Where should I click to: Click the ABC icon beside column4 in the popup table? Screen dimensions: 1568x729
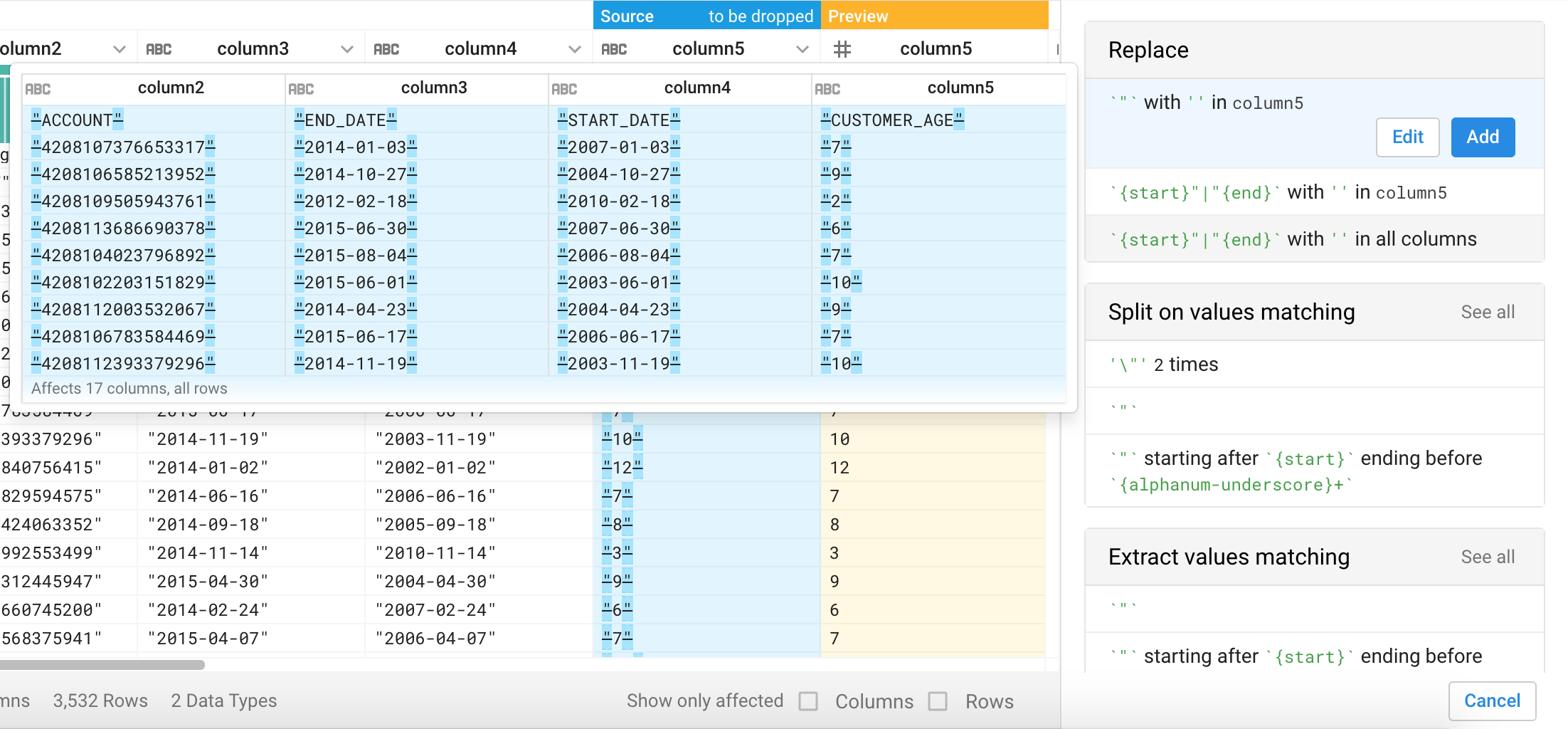[564, 89]
